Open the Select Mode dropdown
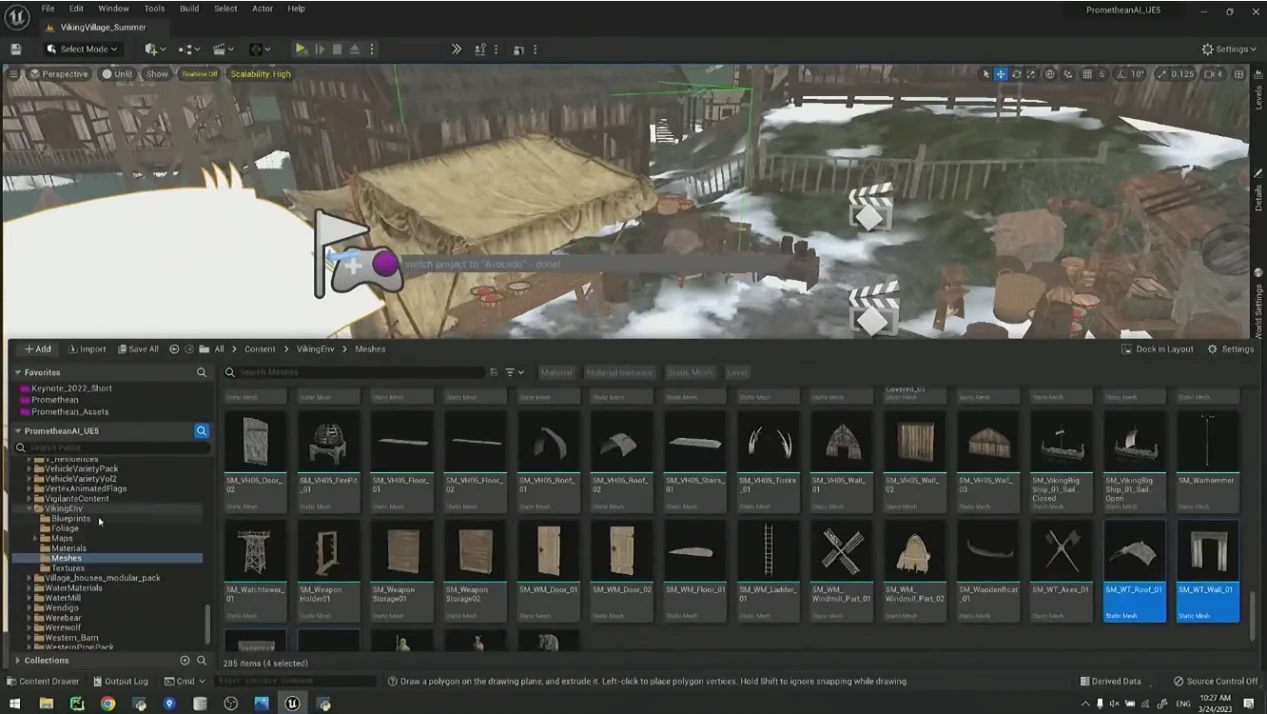This screenshot has width=1267, height=714. 82,49
